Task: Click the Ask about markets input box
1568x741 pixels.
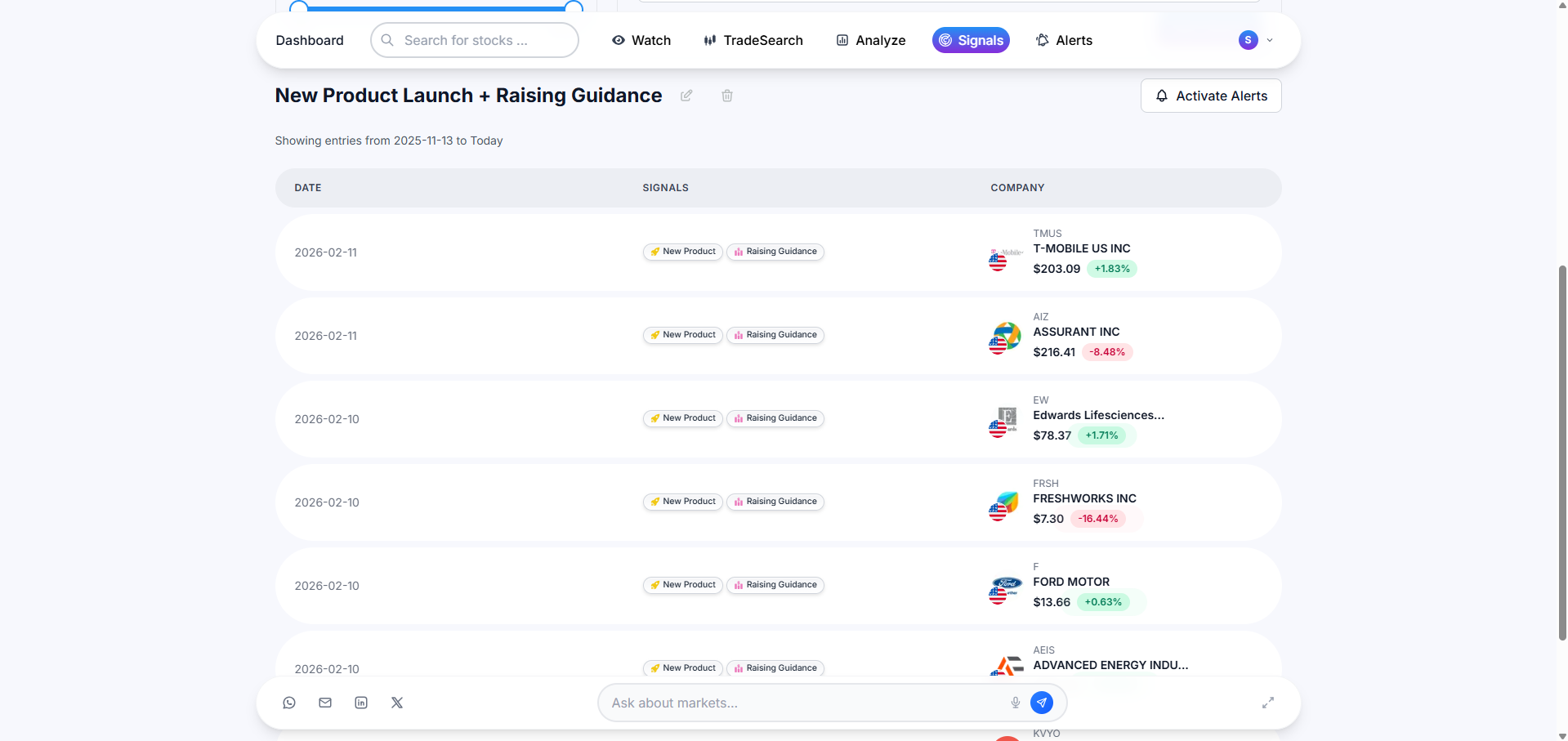Action: coord(805,703)
